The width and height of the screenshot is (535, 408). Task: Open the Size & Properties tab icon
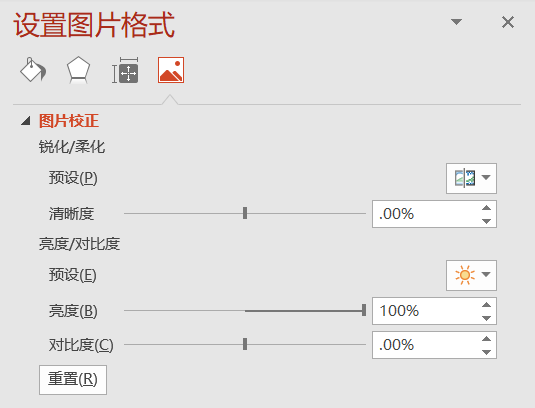point(125,70)
